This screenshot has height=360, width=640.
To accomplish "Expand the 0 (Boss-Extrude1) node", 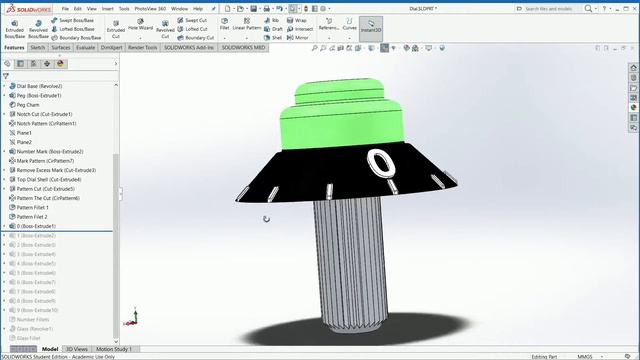I will (x=4, y=226).
